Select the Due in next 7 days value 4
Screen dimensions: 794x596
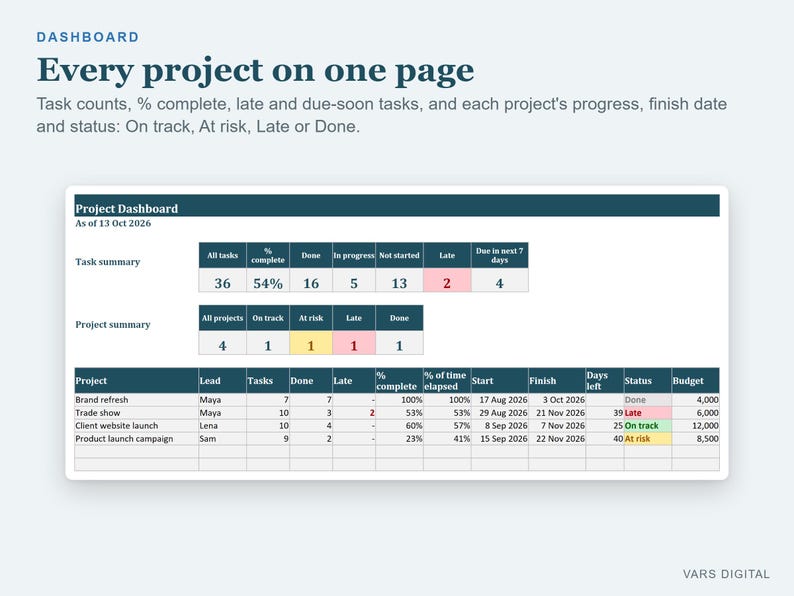pyautogui.click(x=499, y=281)
